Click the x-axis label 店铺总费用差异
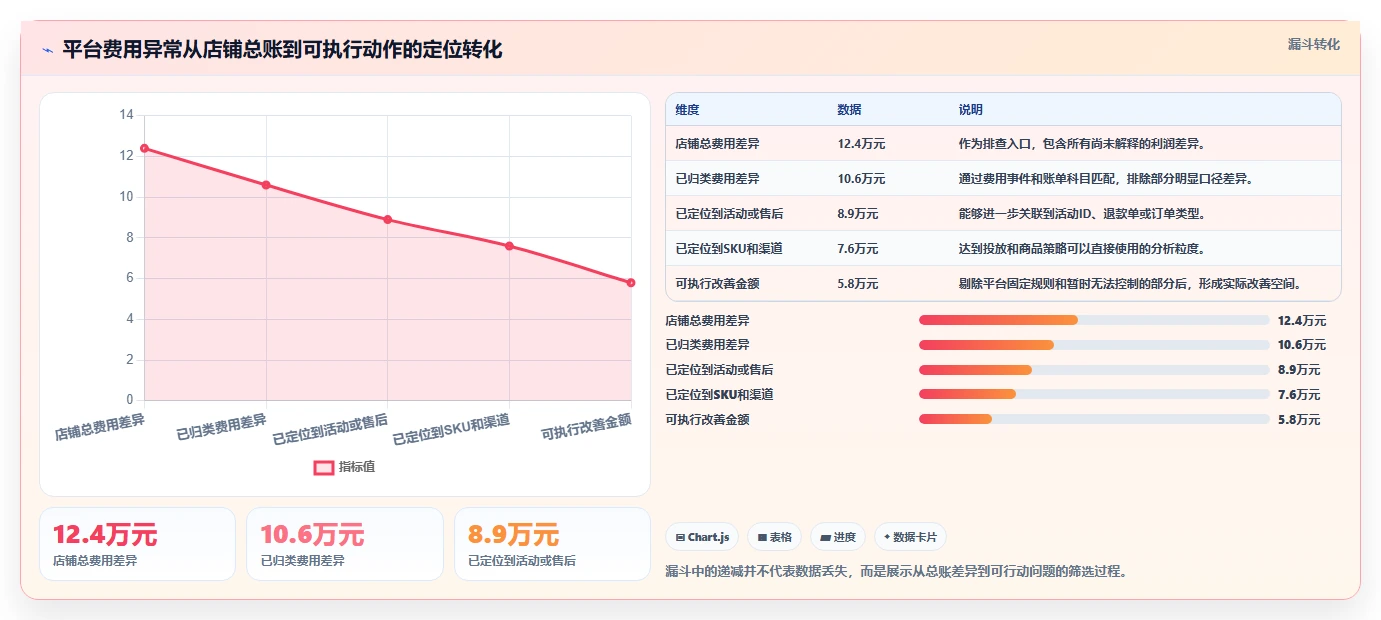Screen dimensions: 1381x620 (x=100, y=428)
